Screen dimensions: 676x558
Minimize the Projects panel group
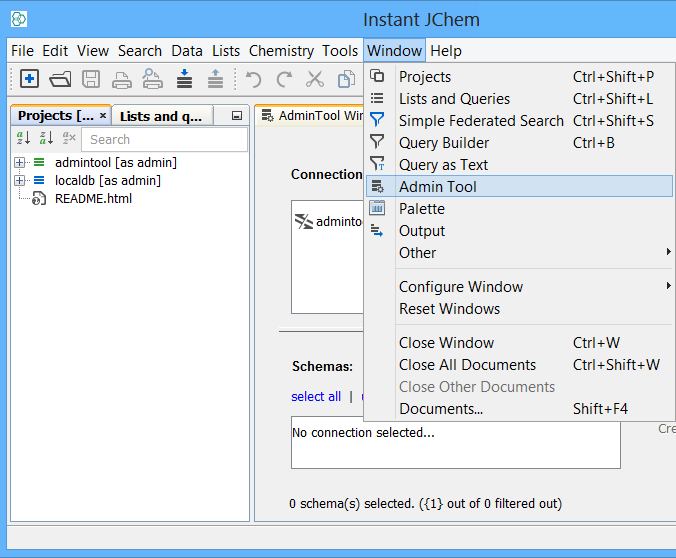click(x=237, y=116)
